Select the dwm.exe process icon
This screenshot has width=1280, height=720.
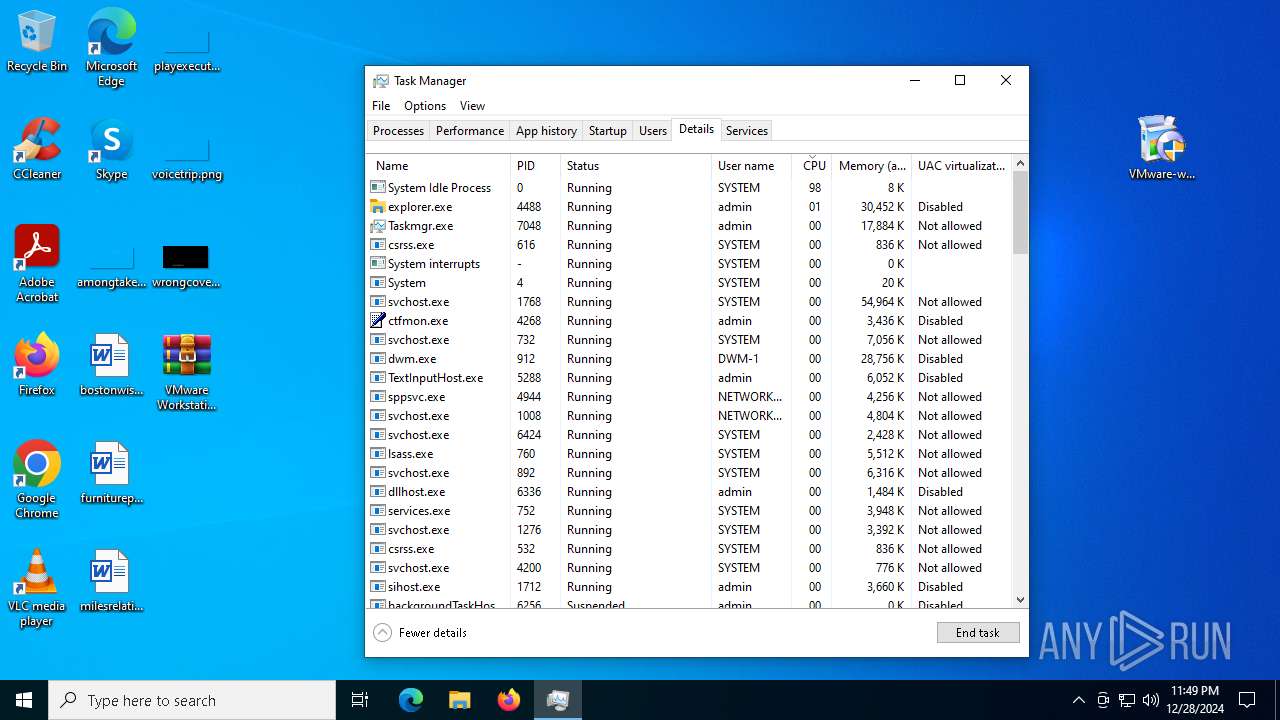[378, 359]
